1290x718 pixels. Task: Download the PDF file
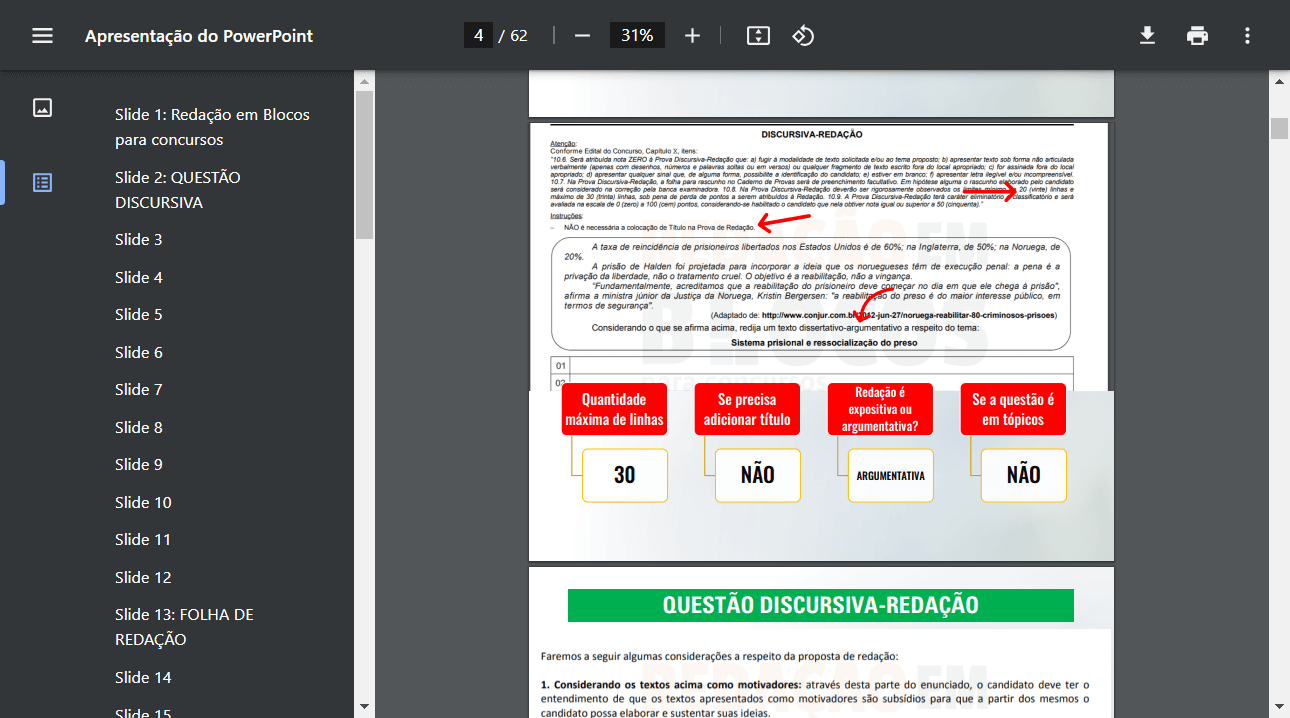point(1147,36)
